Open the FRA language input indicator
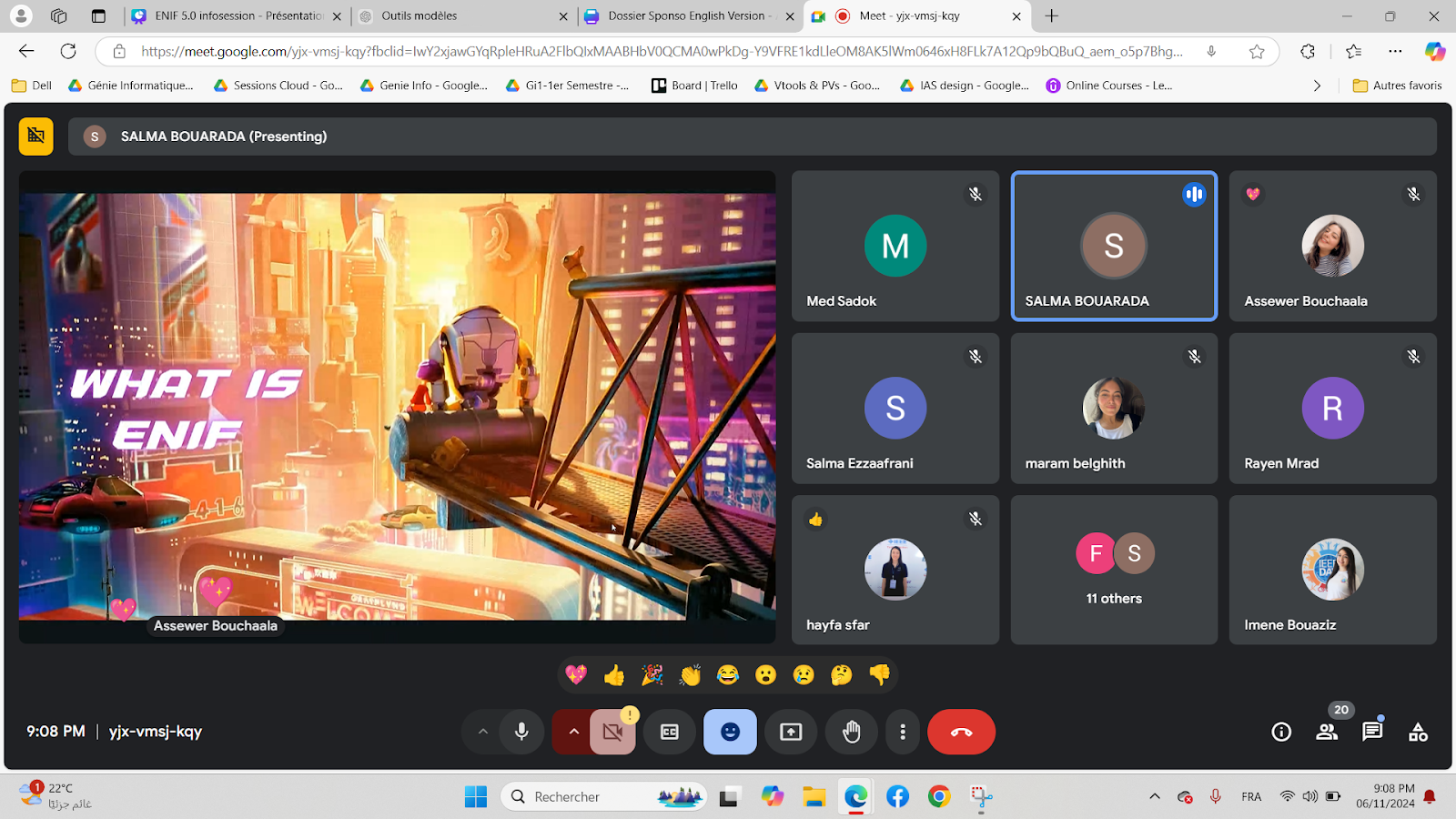 1251,796
